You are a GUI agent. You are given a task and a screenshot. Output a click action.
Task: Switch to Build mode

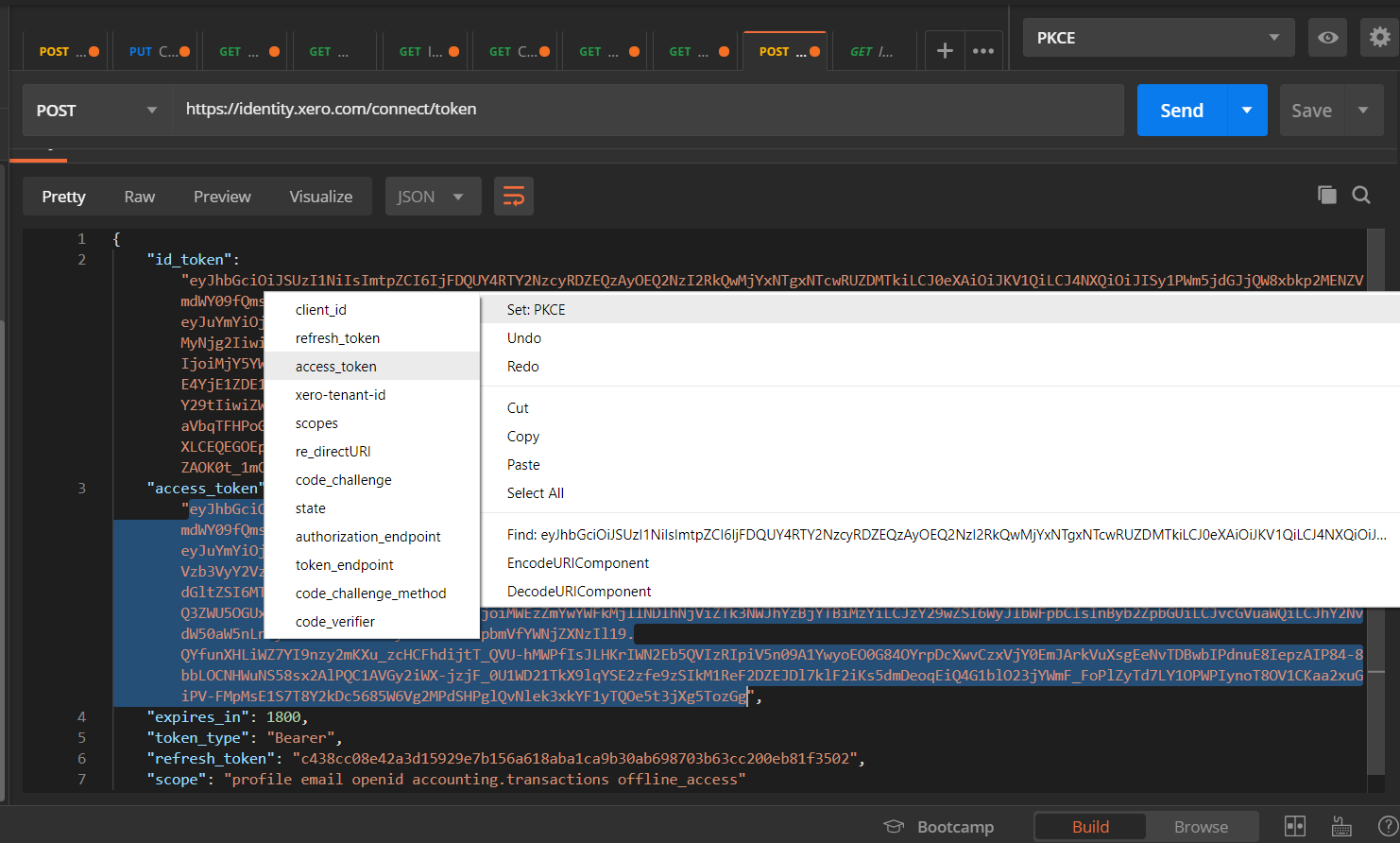click(x=1090, y=827)
